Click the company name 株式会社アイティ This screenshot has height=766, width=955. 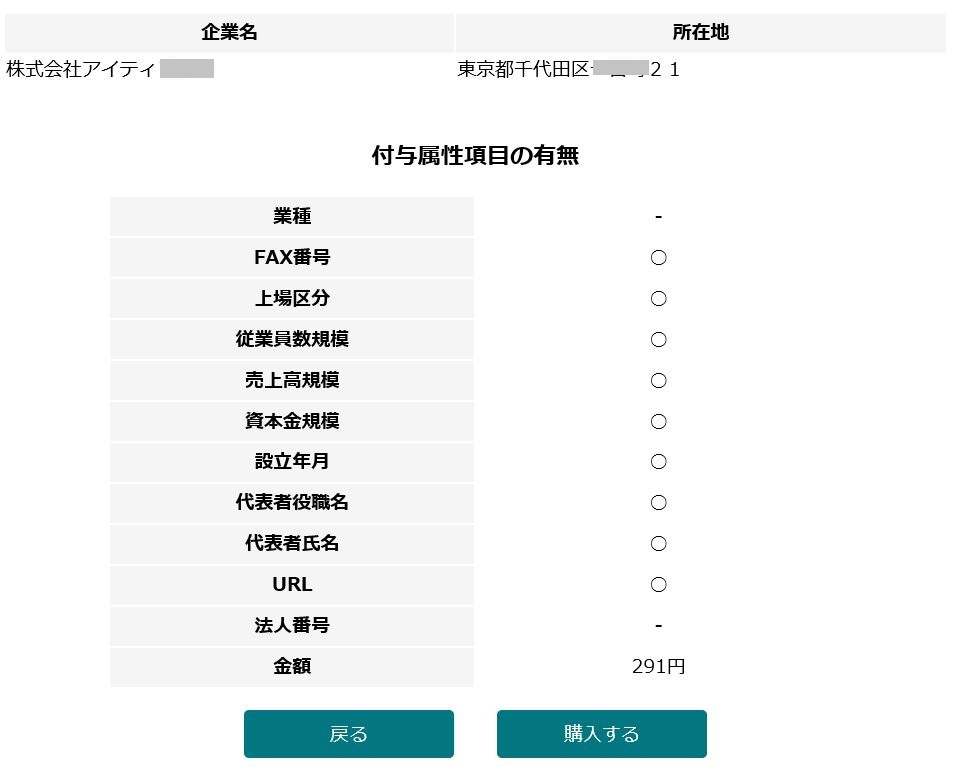click(80, 69)
